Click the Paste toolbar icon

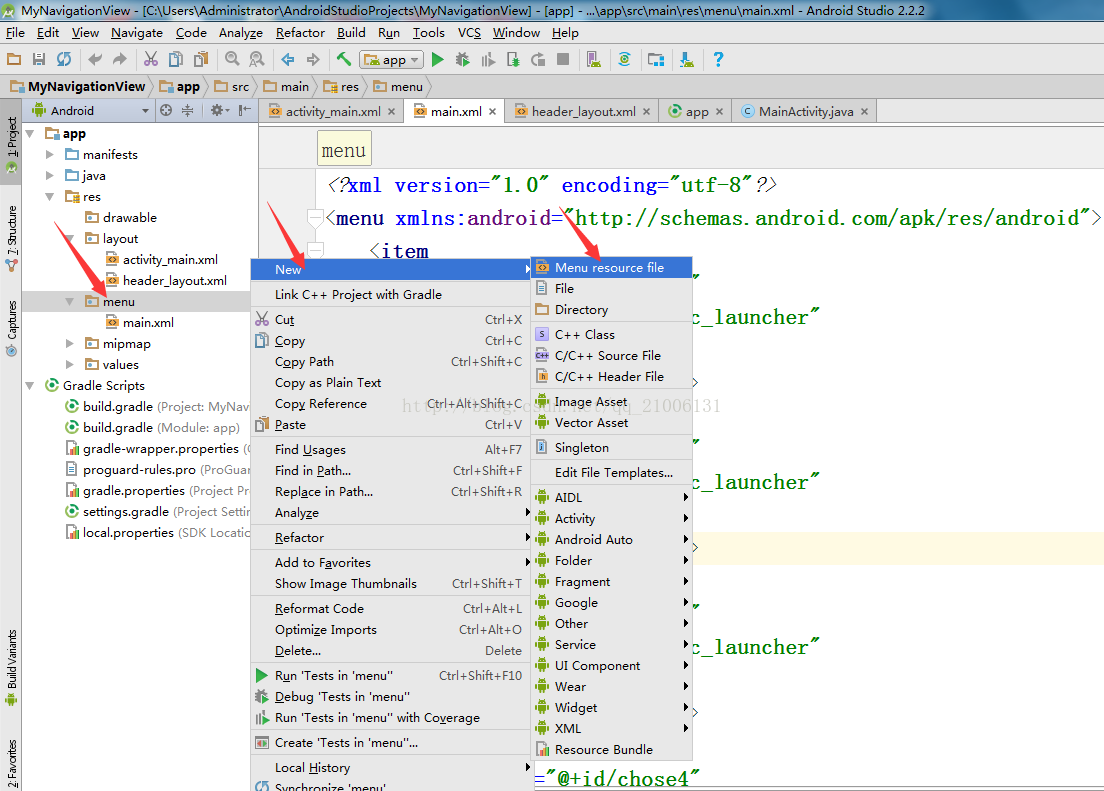pyautogui.click(x=201, y=60)
